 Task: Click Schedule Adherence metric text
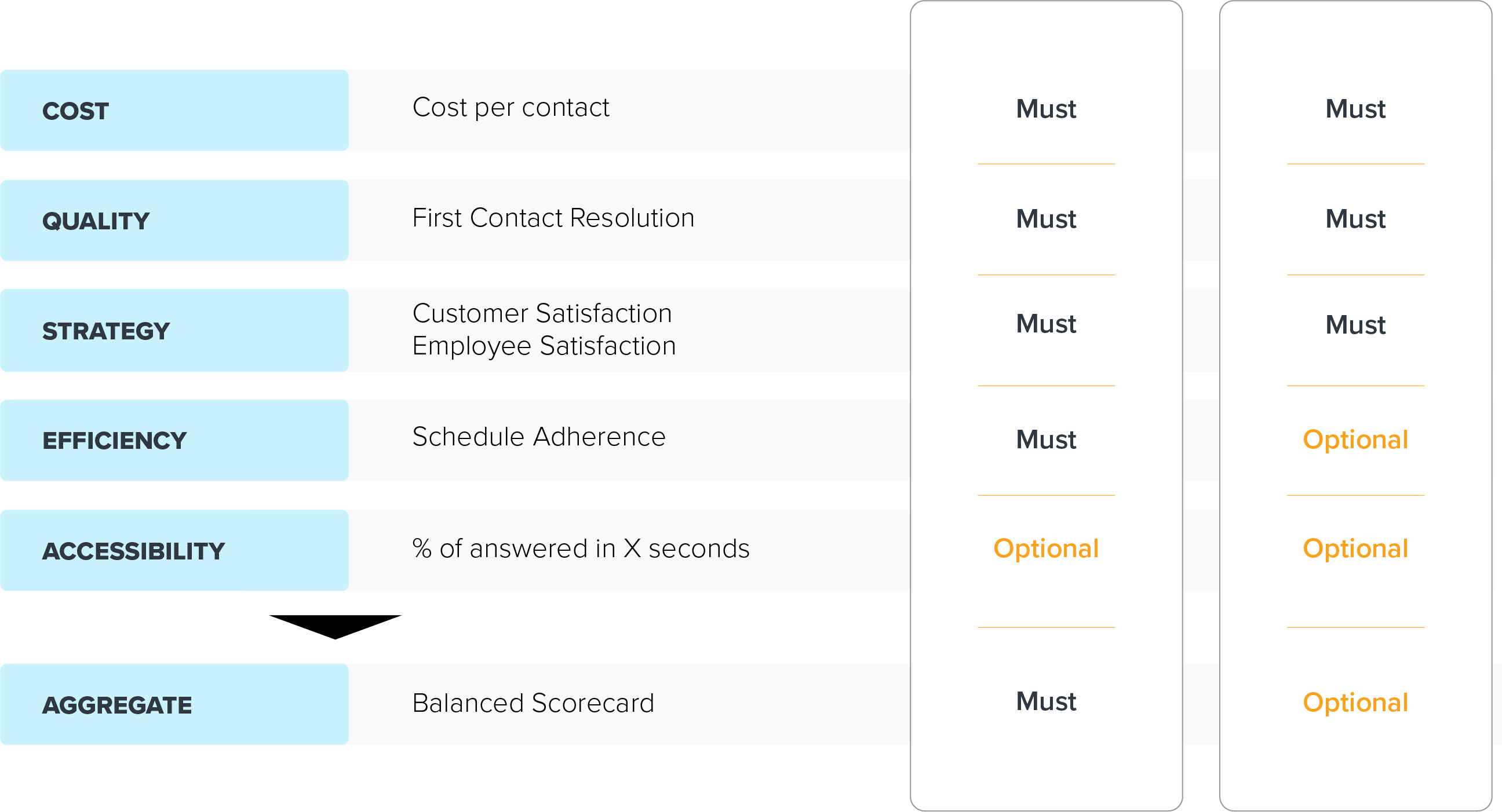coord(539,437)
